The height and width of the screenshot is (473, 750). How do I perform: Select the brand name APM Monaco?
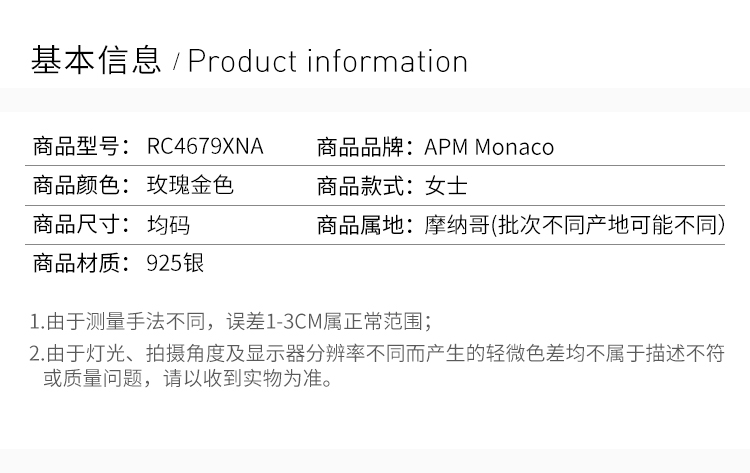pyautogui.click(x=489, y=147)
